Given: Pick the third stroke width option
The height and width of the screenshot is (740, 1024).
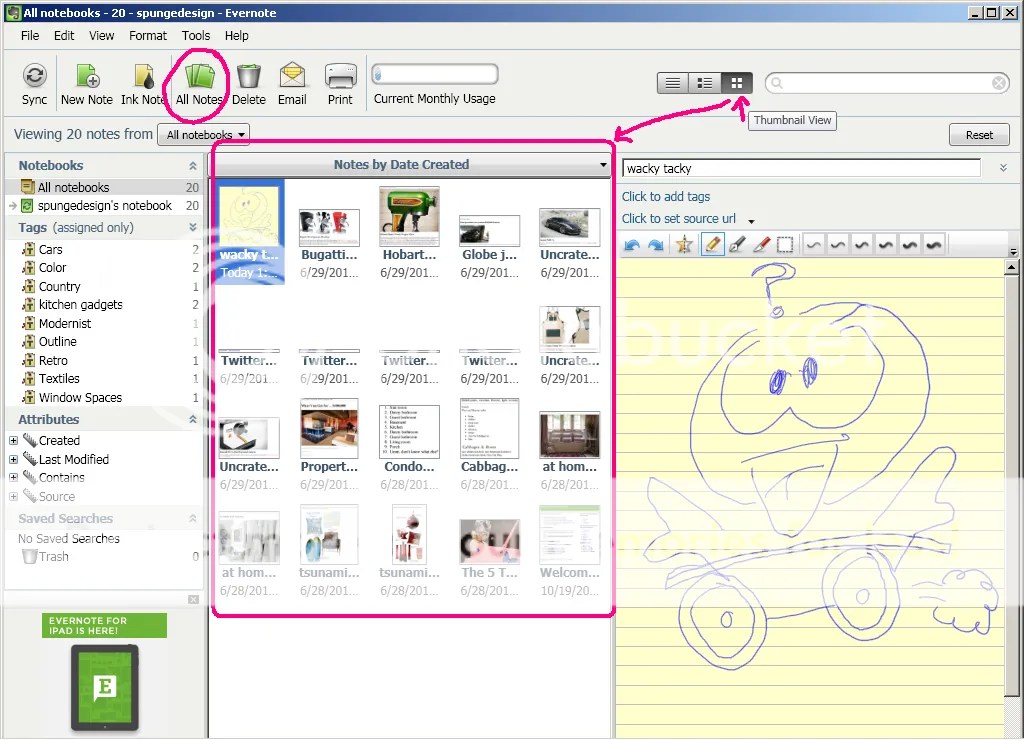Looking at the screenshot, I should (x=862, y=245).
